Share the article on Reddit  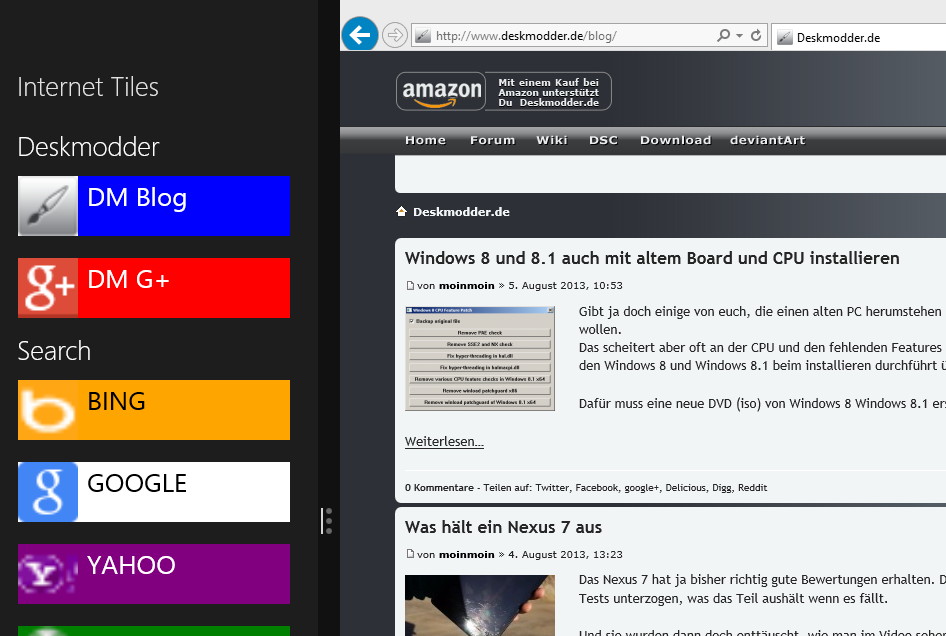tap(752, 488)
